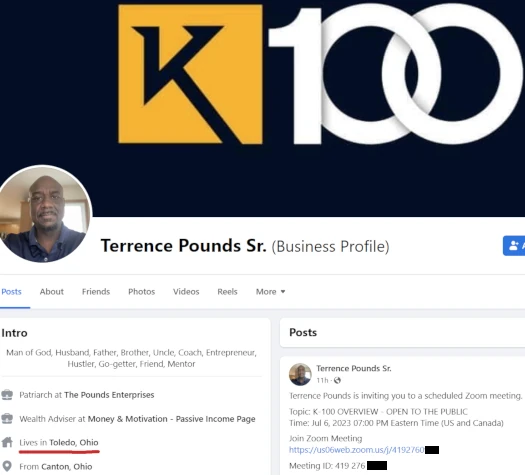The width and height of the screenshot is (525, 475).
Task: Open the round profile picture
Action: click(43, 214)
